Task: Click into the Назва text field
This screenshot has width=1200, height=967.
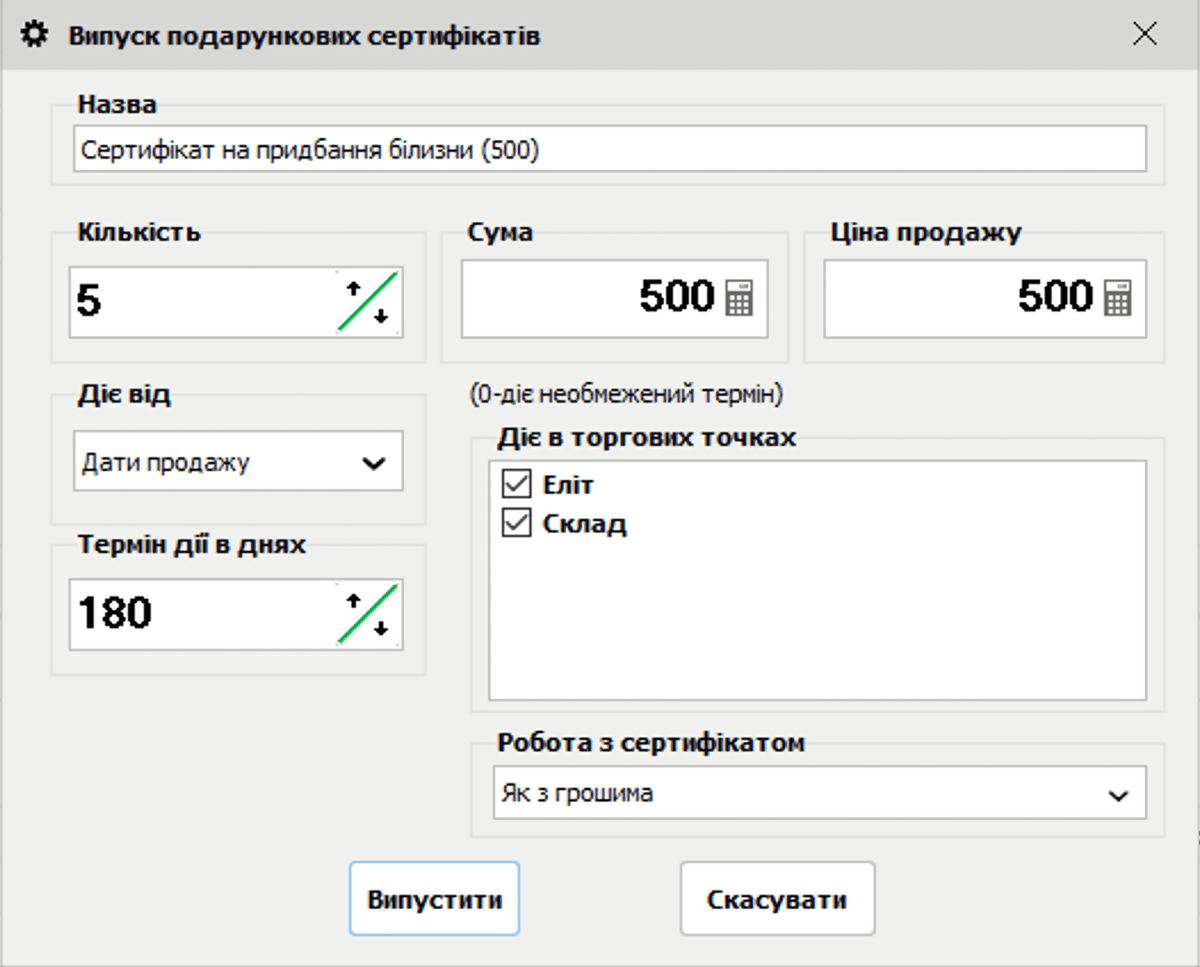Action: [x=608, y=150]
